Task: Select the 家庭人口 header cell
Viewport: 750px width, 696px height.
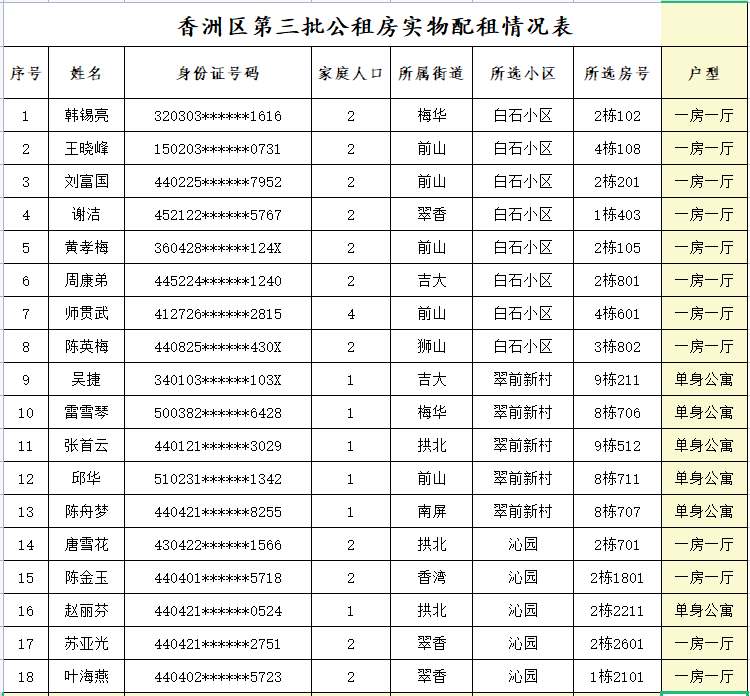Action: click(x=351, y=73)
